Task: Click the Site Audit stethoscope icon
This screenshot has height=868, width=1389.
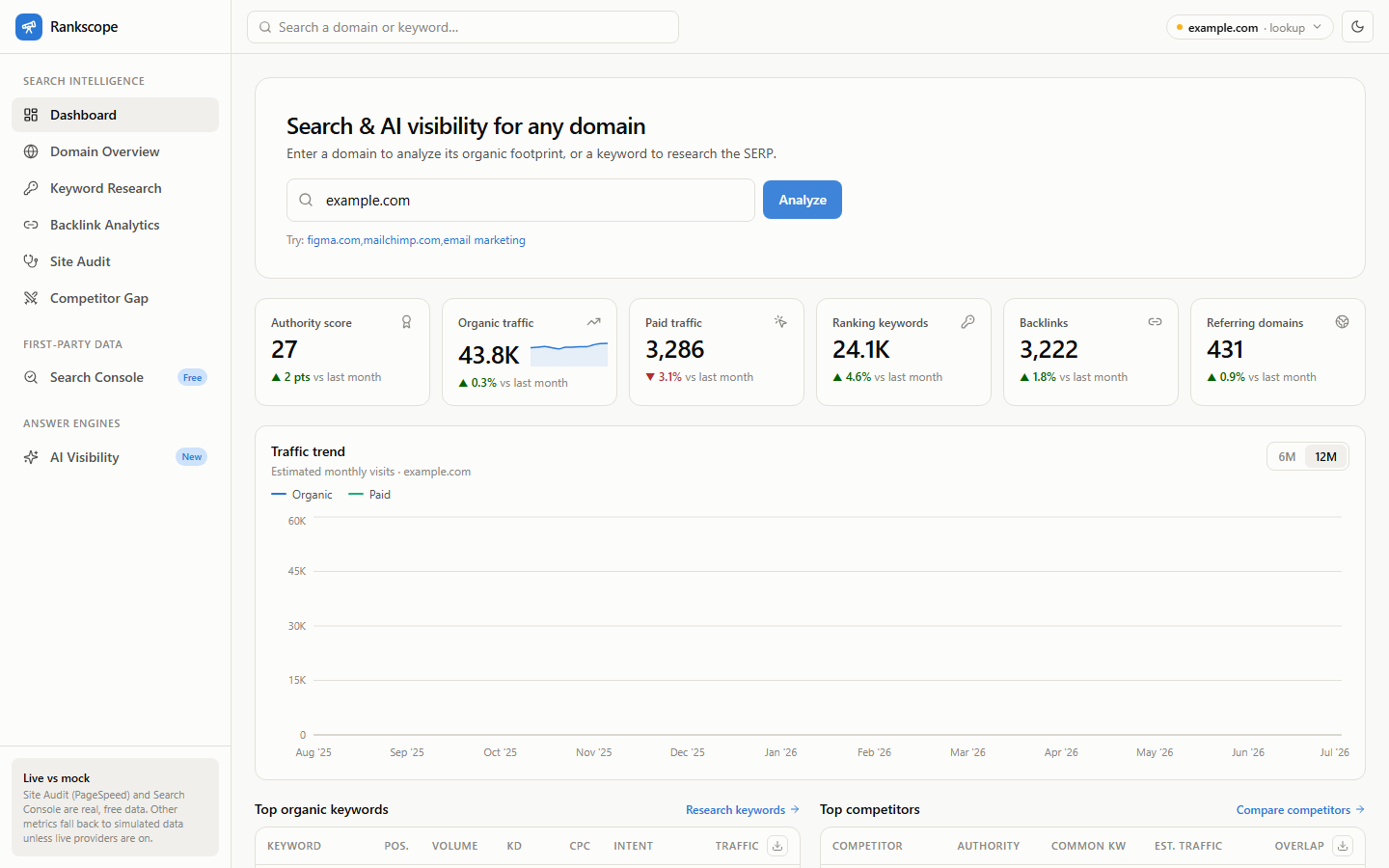Action: [31, 261]
